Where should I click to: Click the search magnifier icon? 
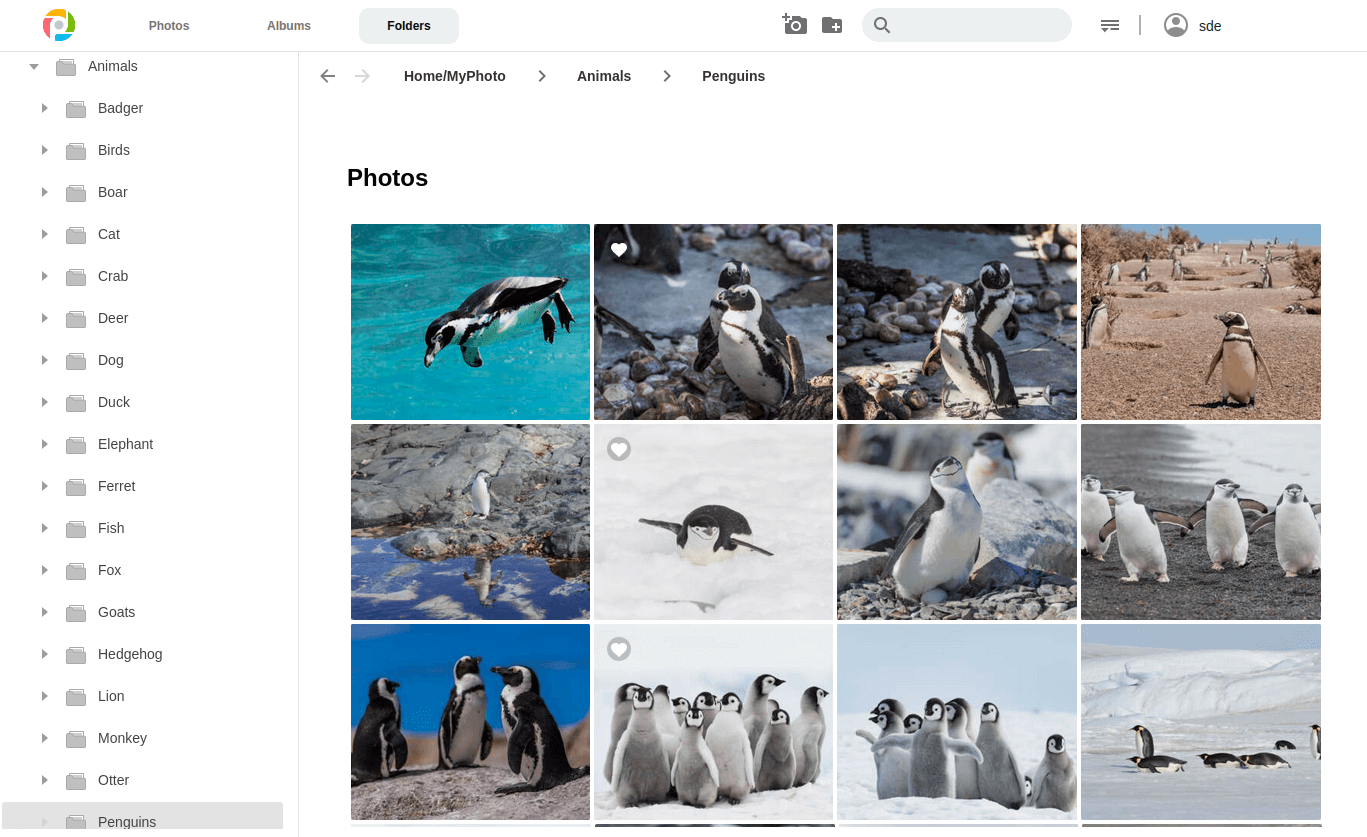click(882, 25)
